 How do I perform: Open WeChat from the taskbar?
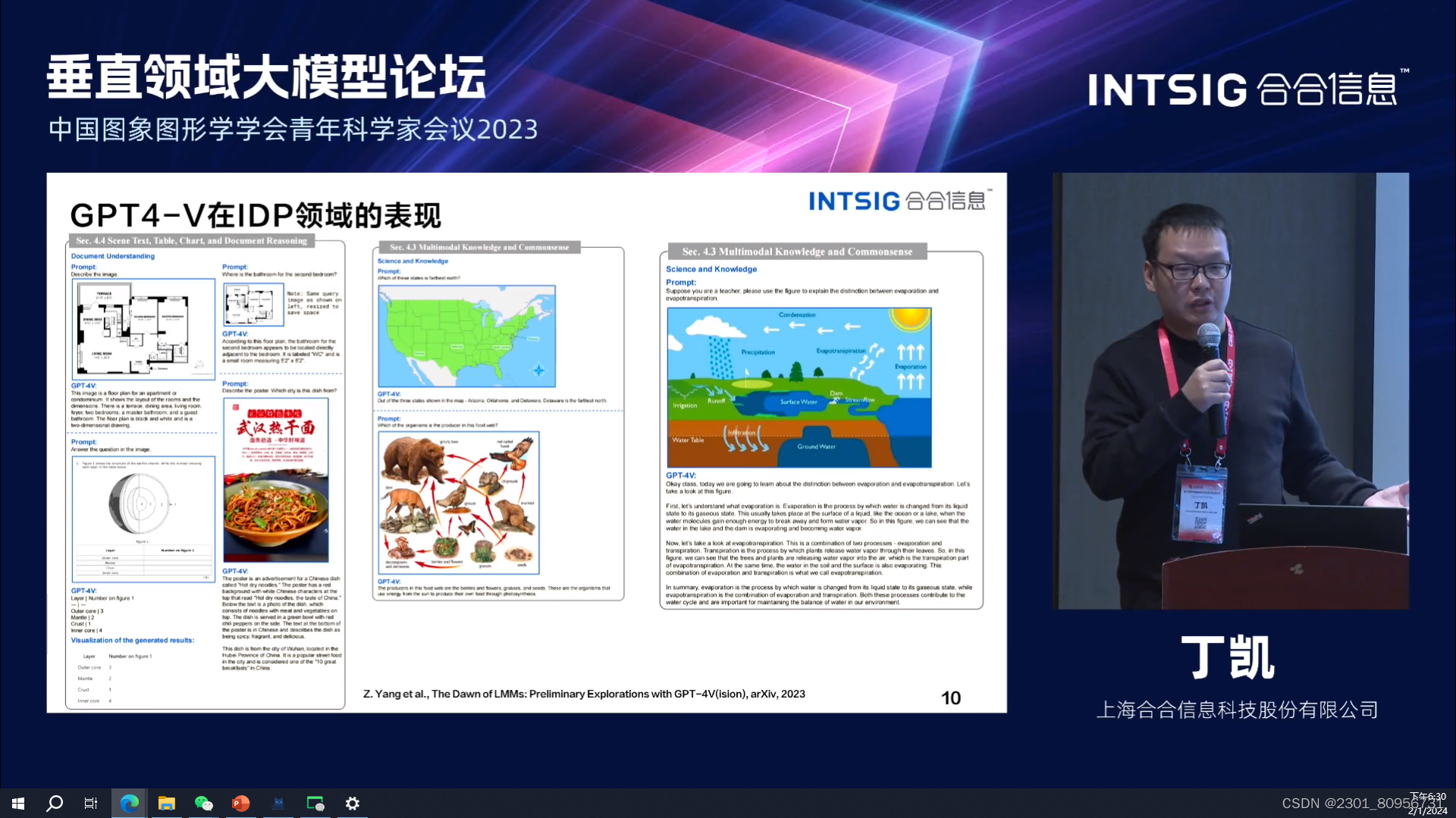click(x=204, y=803)
